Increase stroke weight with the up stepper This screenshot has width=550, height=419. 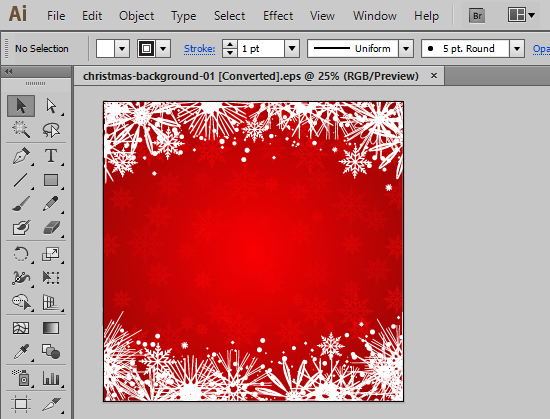coord(230,44)
